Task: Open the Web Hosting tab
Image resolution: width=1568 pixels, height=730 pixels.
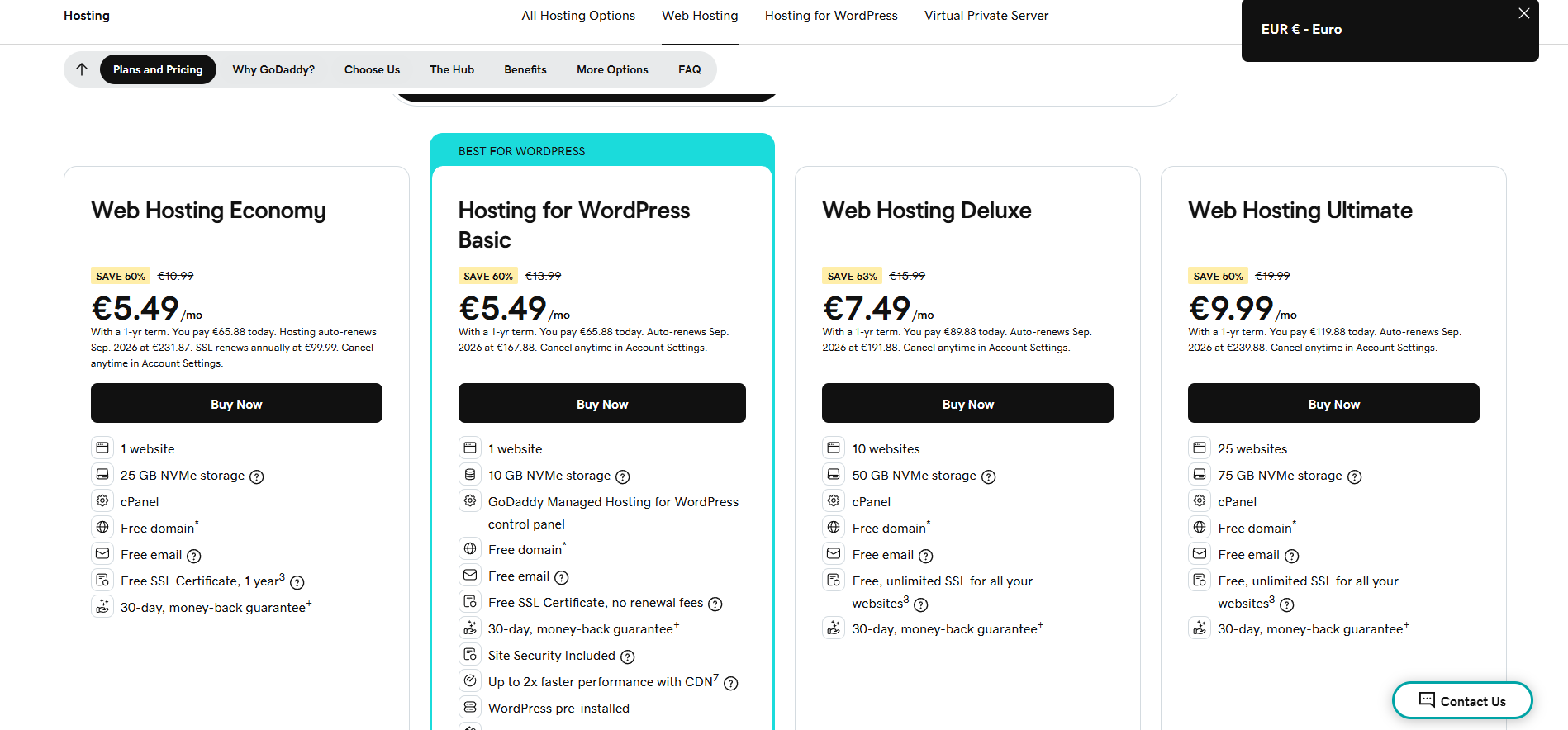Action: 700,16
